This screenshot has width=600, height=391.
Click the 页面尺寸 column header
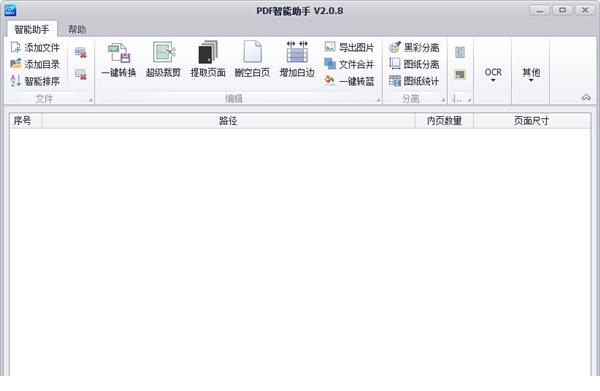pos(532,121)
